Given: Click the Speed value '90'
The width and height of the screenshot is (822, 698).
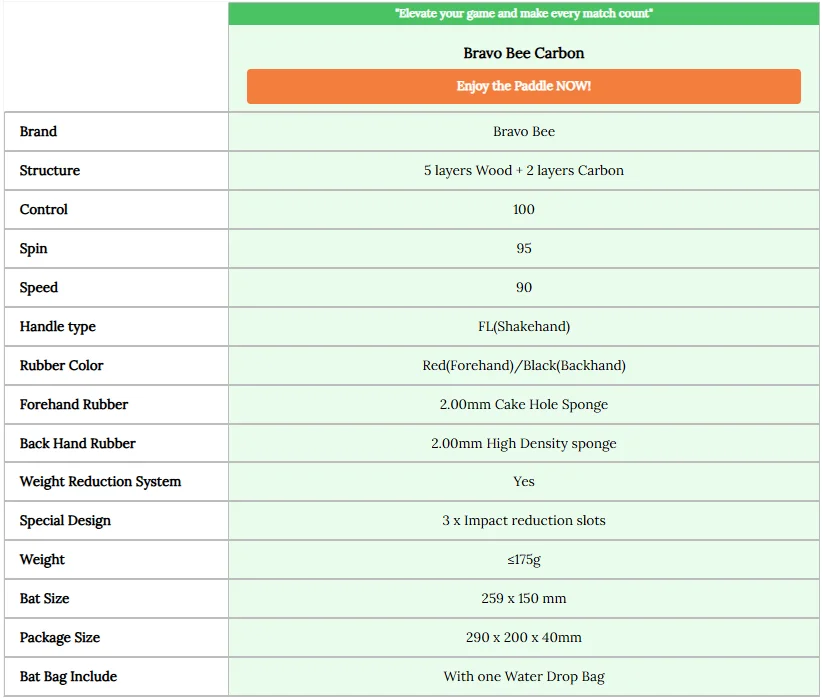Looking at the screenshot, I should coord(524,287).
